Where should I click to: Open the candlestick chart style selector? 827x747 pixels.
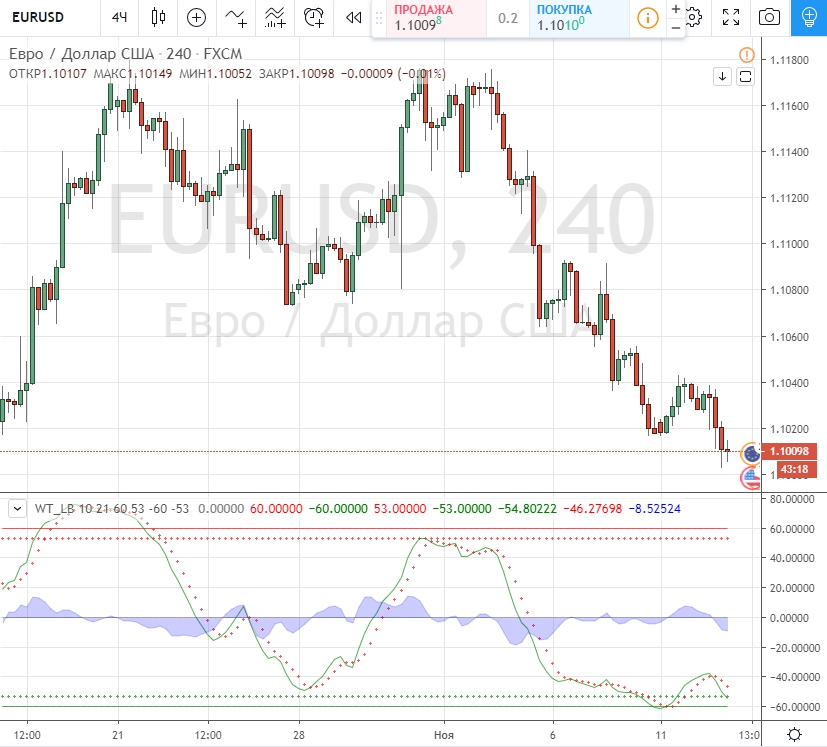coord(157,17)
